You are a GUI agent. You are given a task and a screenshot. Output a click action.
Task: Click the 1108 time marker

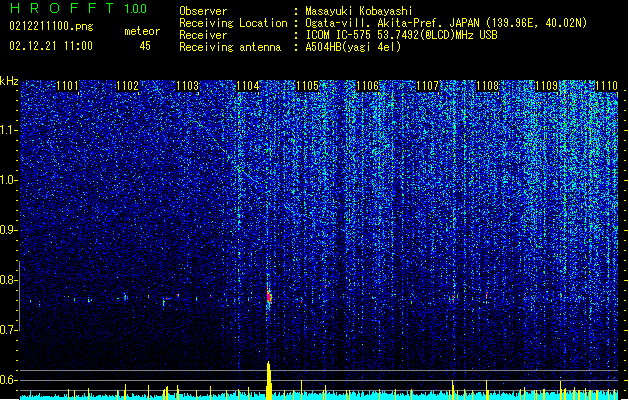(487, 86)
